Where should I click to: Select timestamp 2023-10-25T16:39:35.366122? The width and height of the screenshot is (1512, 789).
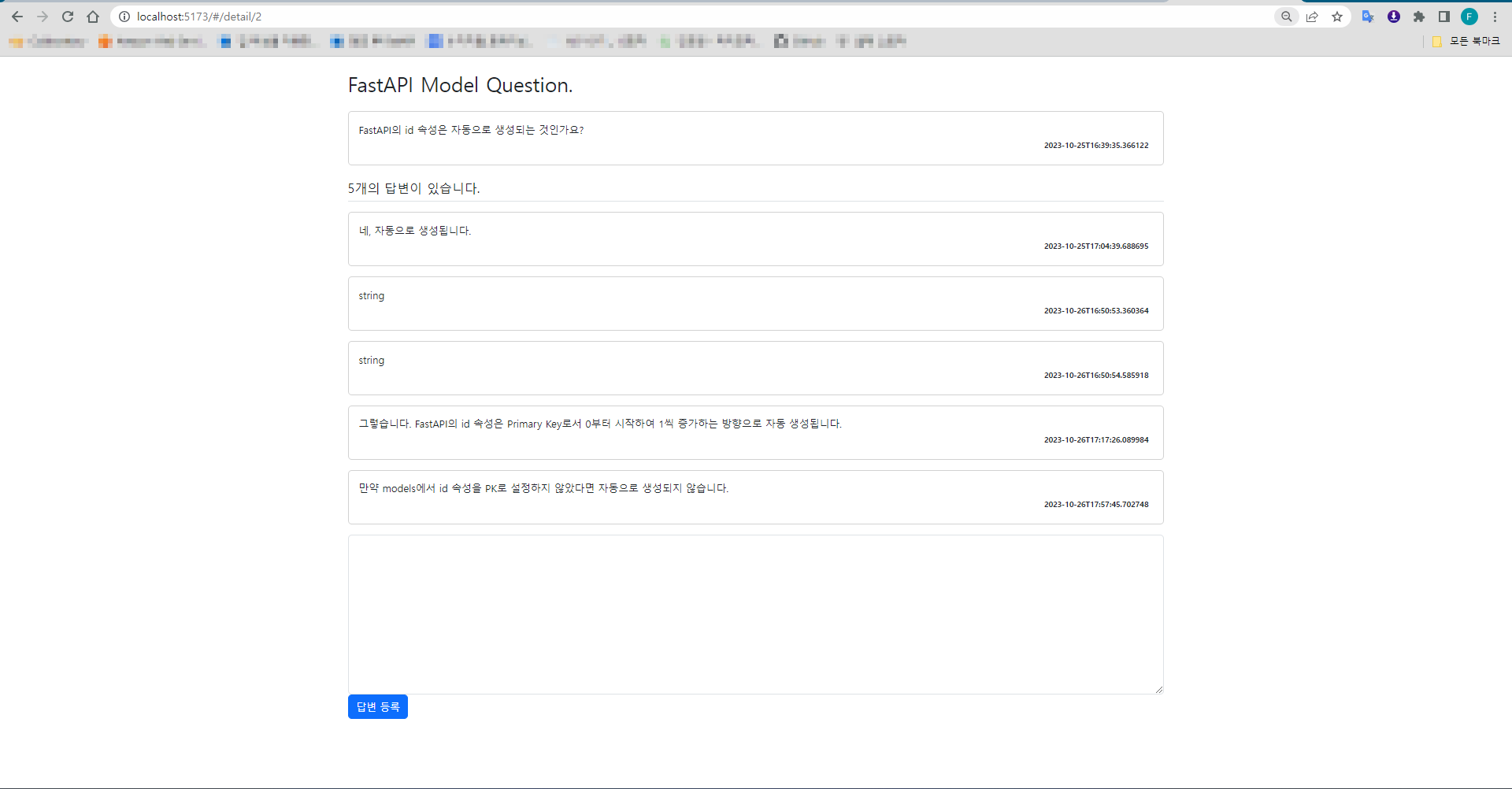tap(1096, 146)
